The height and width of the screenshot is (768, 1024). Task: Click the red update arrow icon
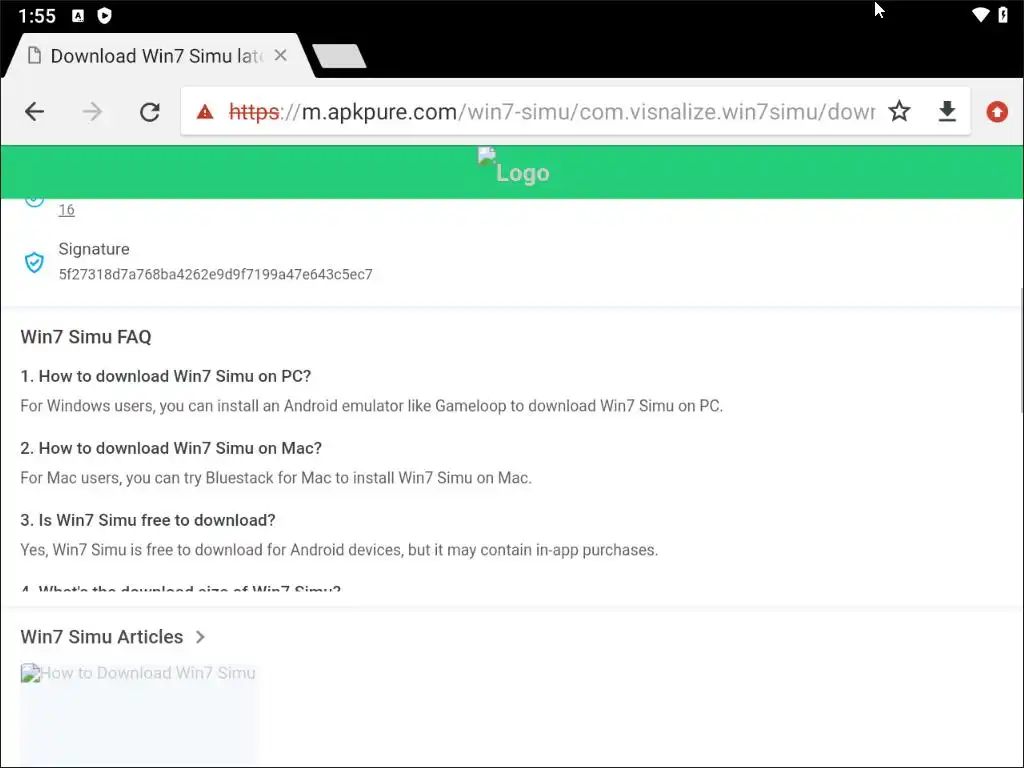[997, 112]
